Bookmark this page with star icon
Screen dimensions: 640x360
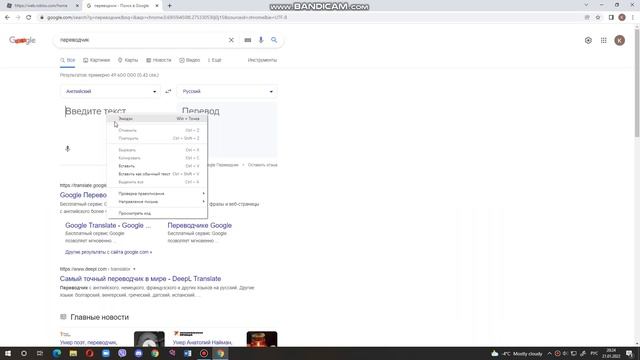pyautogui.click(x=598, y=18)
